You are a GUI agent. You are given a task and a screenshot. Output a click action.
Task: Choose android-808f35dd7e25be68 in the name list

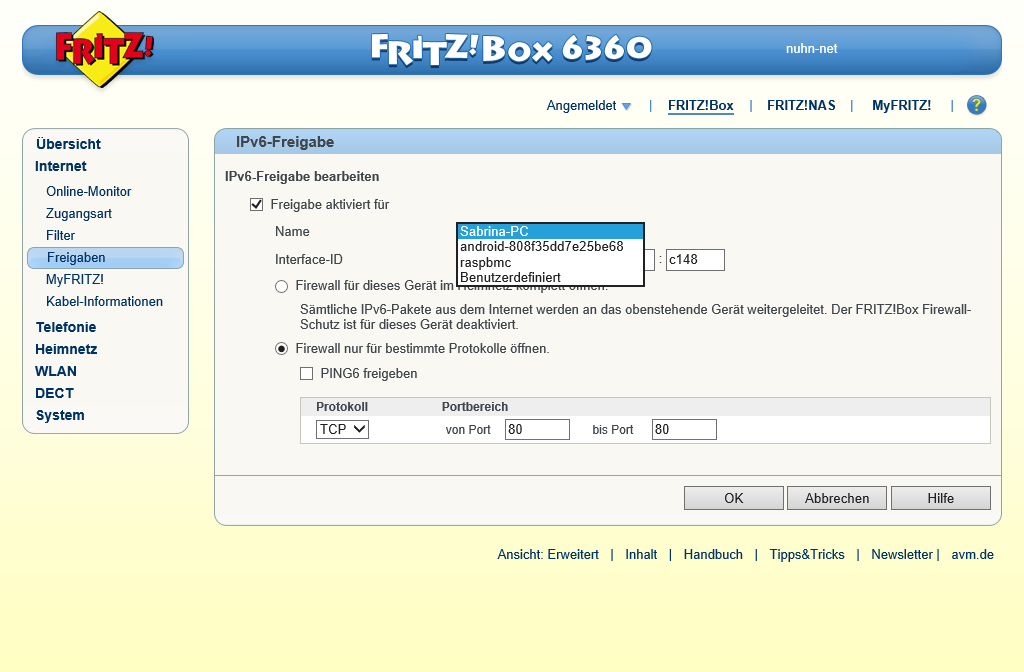[x=551, y=247]
